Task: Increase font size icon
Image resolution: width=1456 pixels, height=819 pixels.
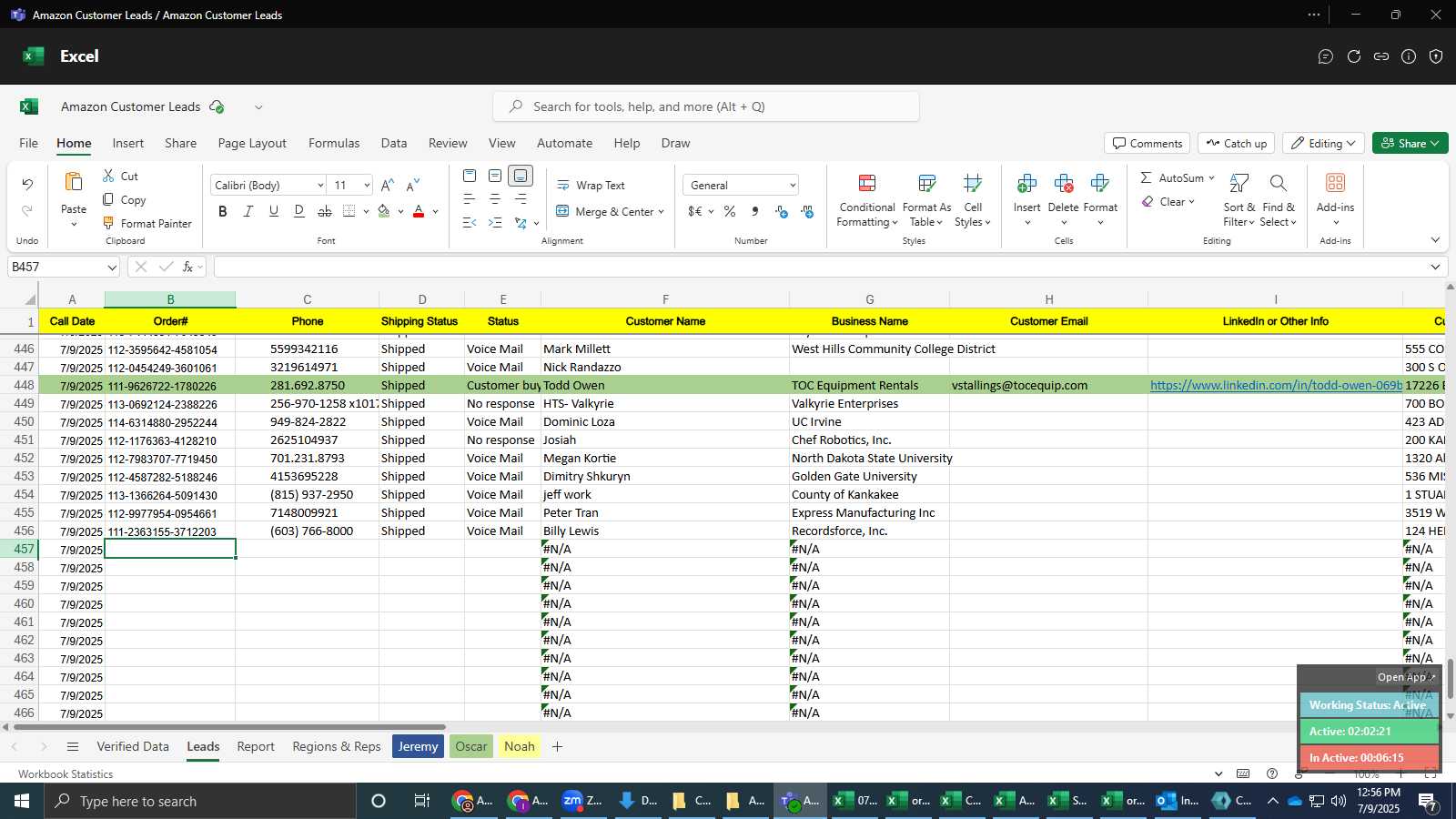Action: 388,185
